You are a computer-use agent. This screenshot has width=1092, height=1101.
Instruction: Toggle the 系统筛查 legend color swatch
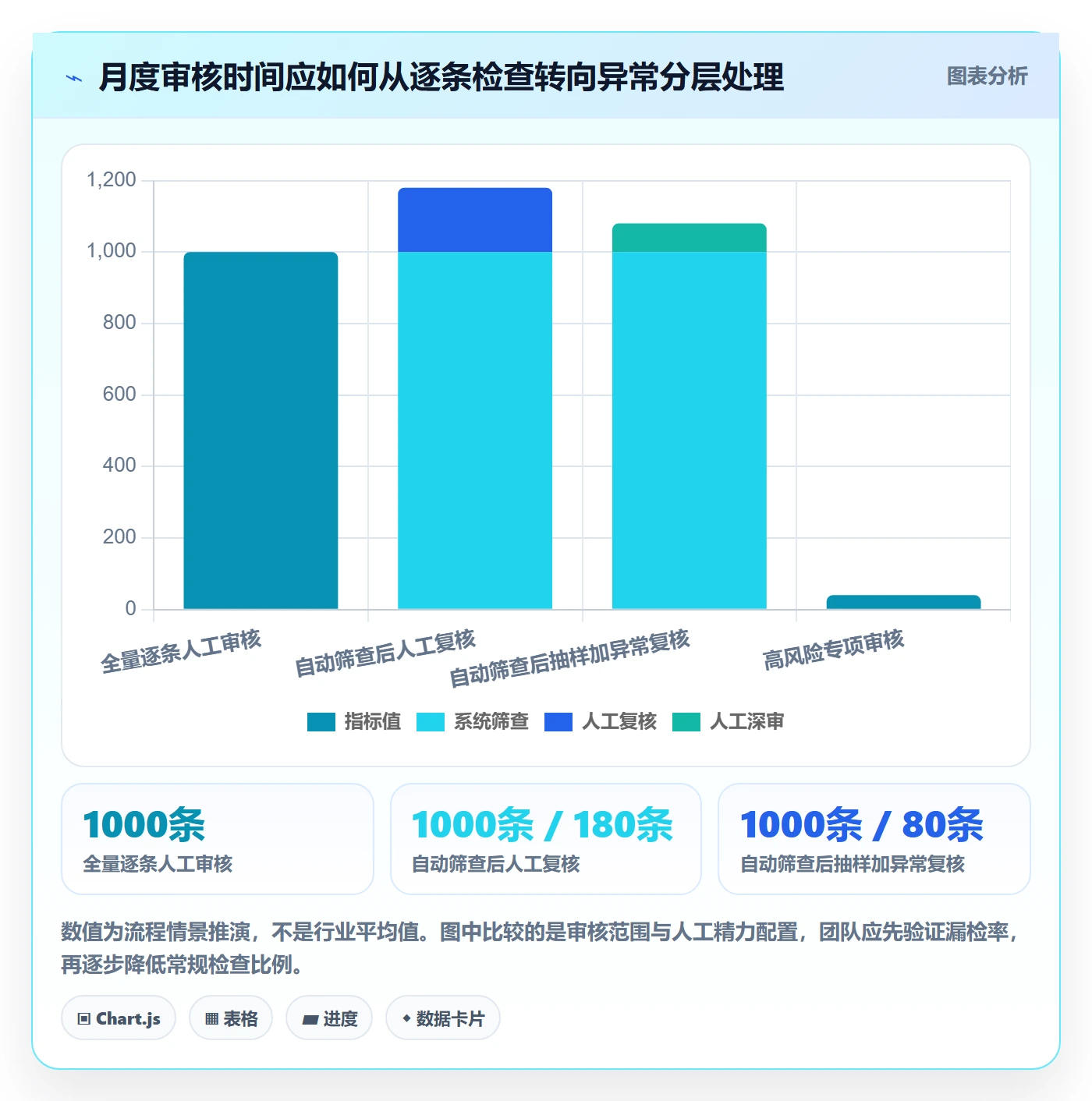coord(431,722)
